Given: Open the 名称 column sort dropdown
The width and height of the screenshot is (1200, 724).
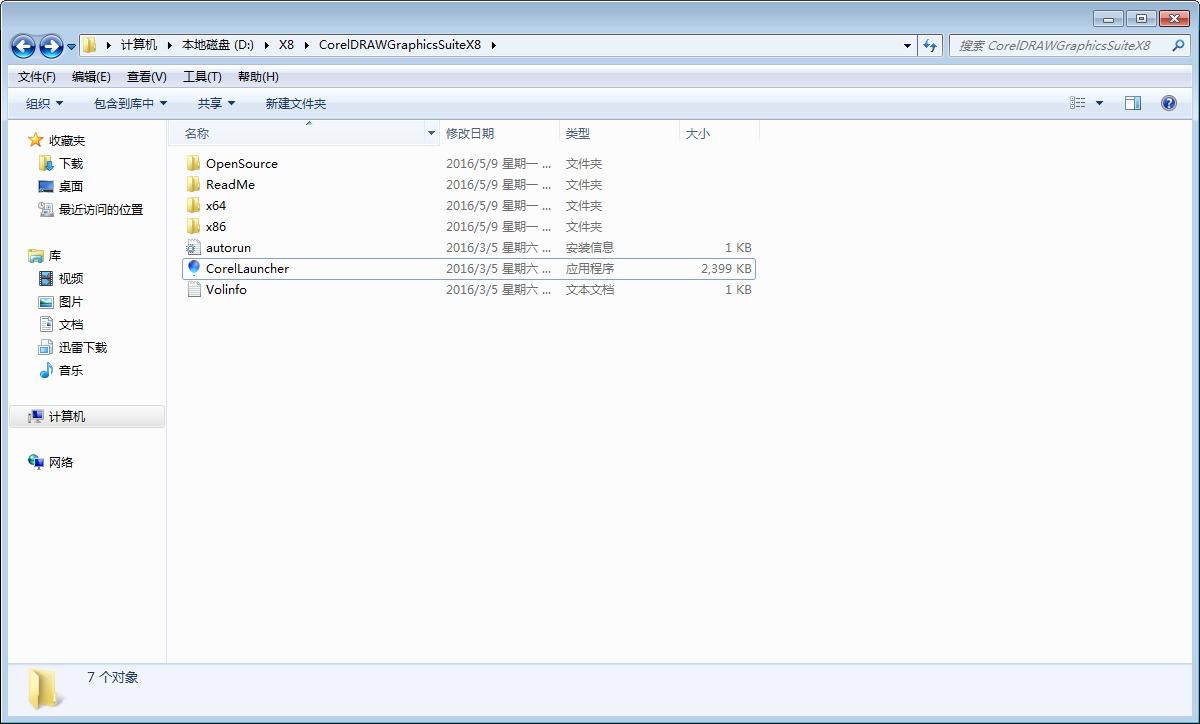Looking at the screenshot, I should 430,132.
